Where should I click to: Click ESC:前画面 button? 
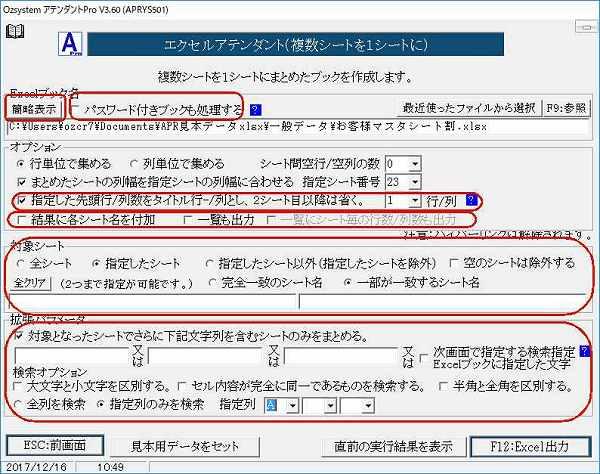point(55,445)
